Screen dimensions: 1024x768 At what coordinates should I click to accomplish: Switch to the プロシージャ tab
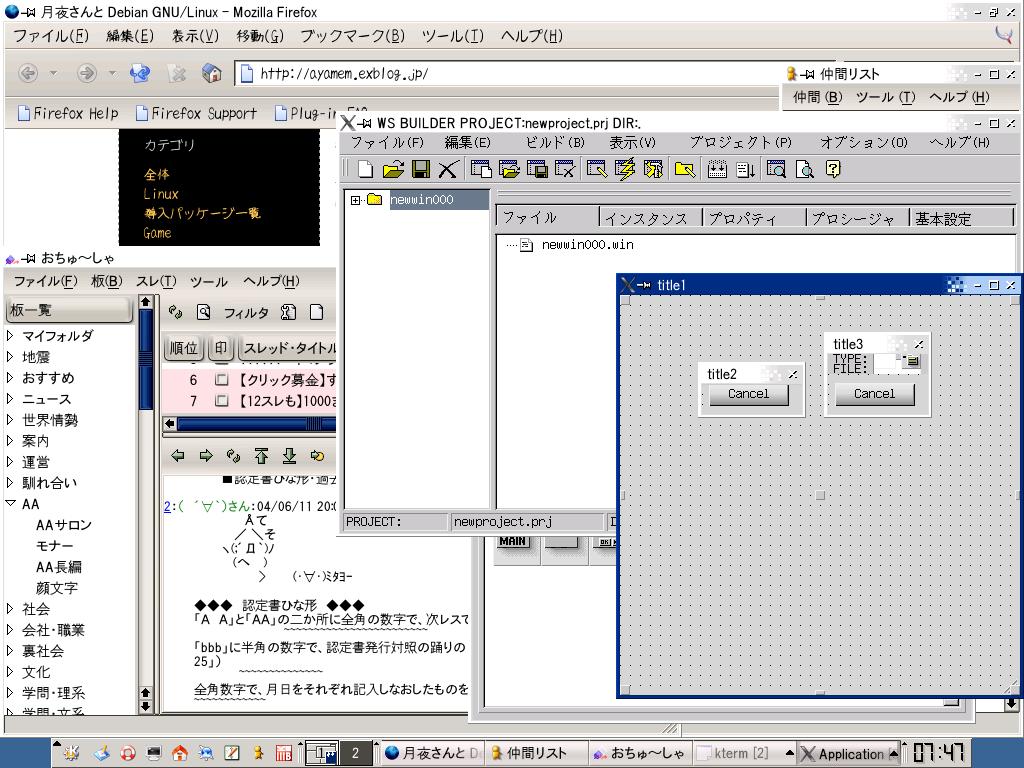coord(857,218)
